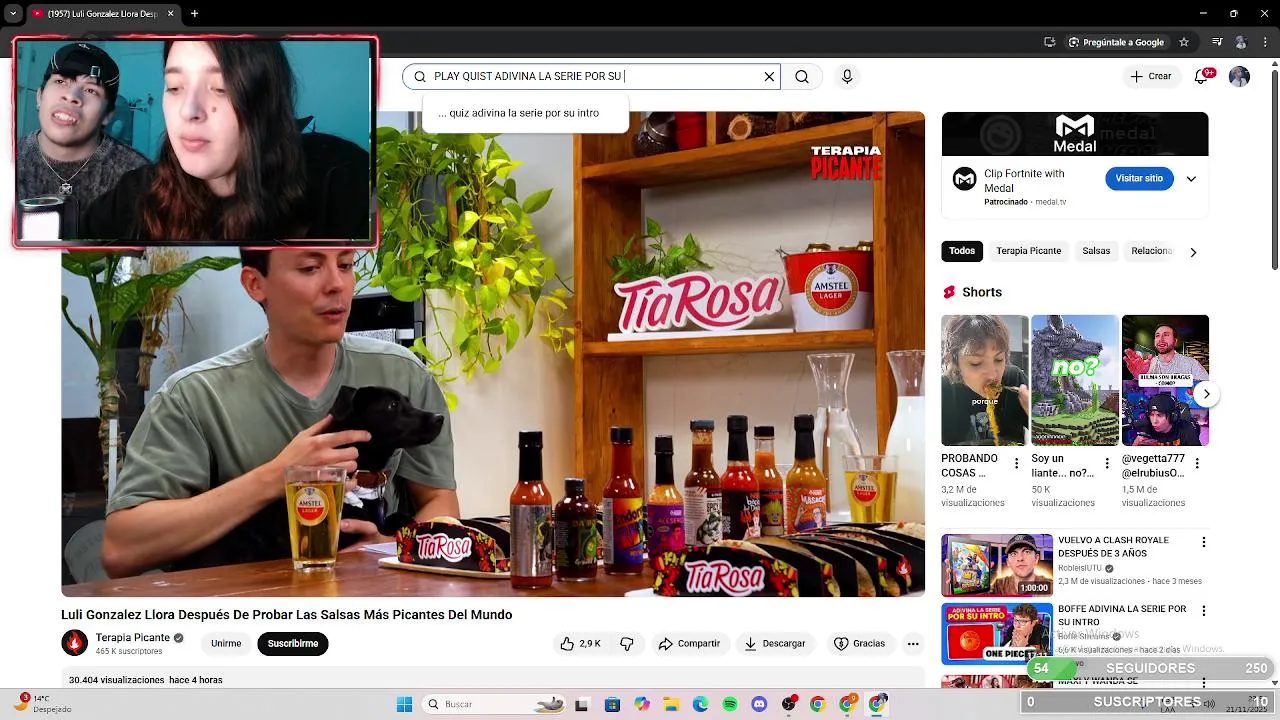Open BOFFE ADIVINA LA SERIE video title
Image resolution: width=1280 pixels, height=720 pixels.
(1122, 615)
